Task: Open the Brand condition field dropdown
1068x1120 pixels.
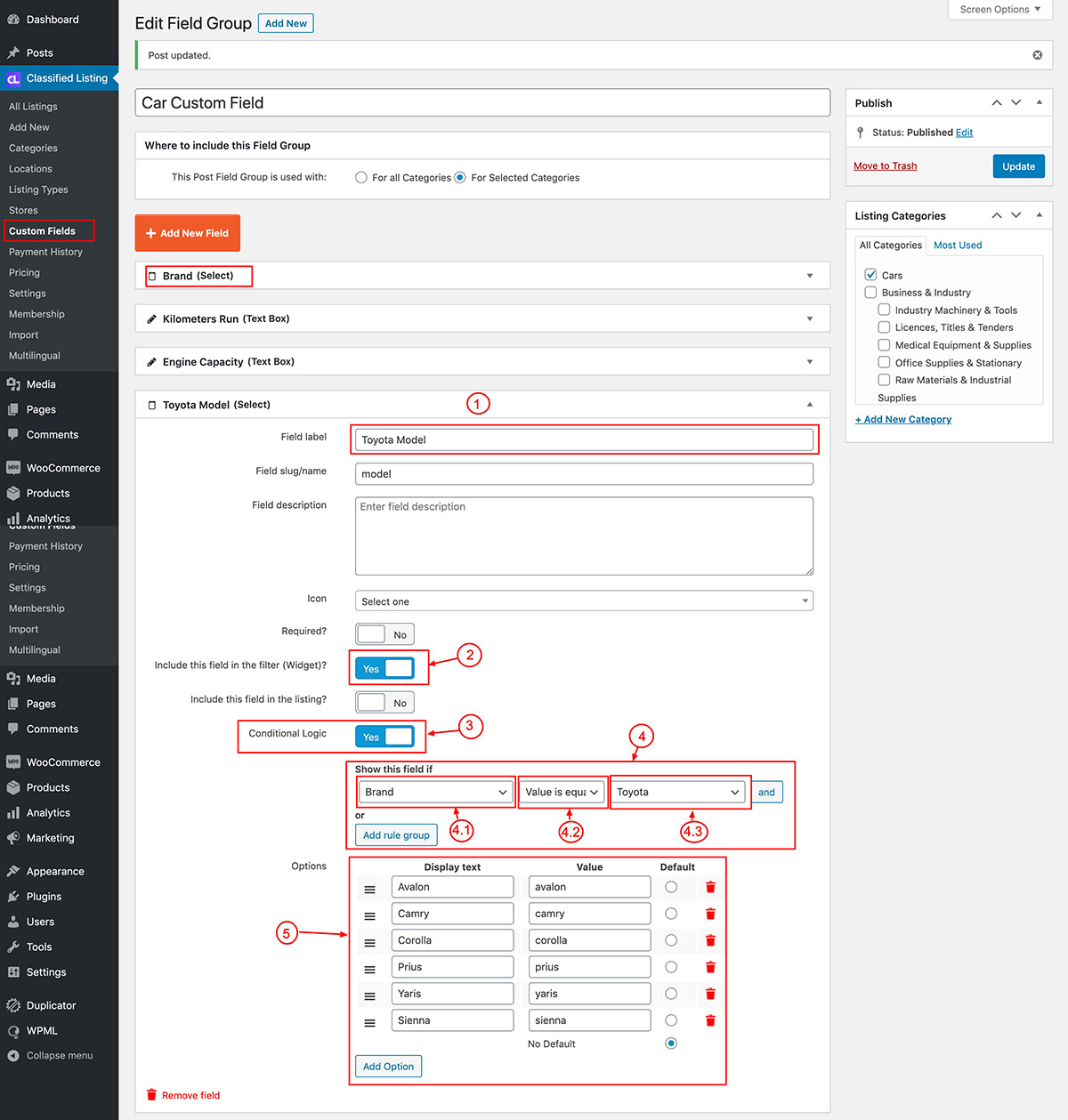Action: (436, 792)
